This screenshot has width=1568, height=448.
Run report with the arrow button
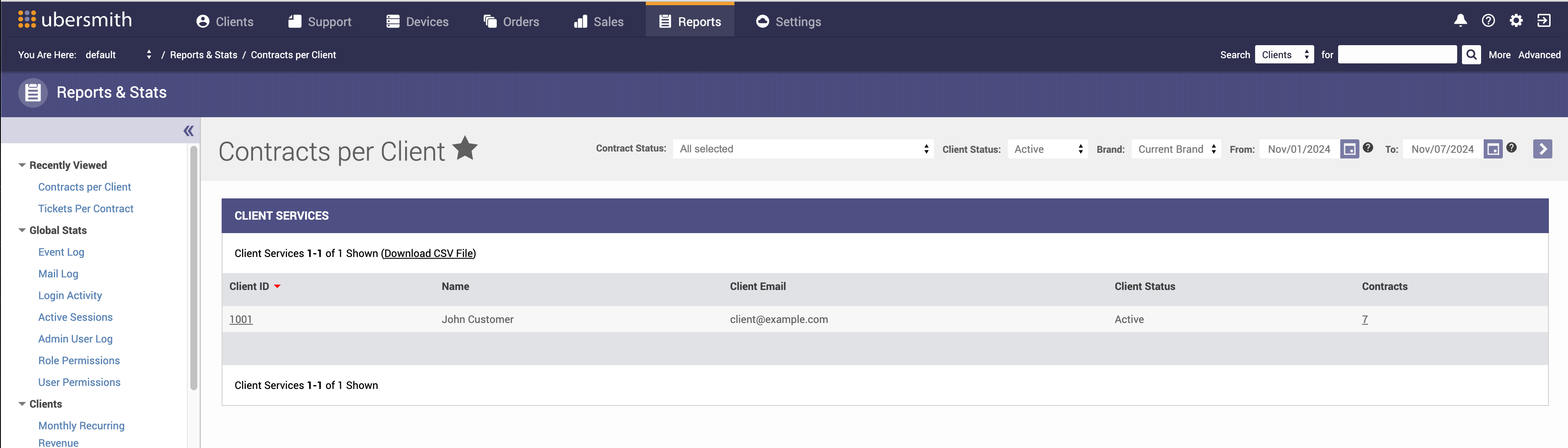1542,149
